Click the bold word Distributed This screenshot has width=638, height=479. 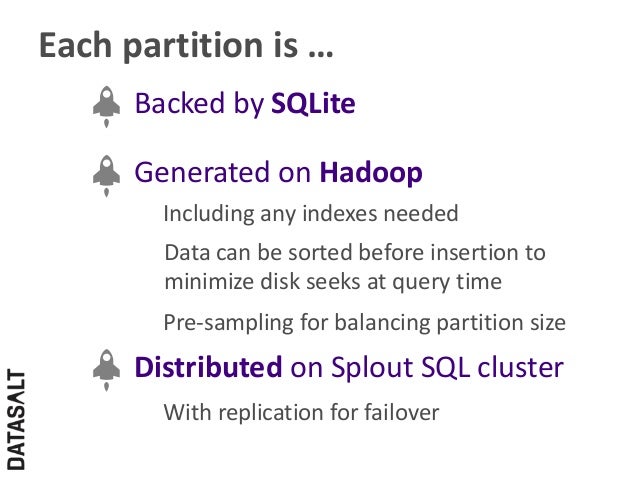[x=208, y=367]
